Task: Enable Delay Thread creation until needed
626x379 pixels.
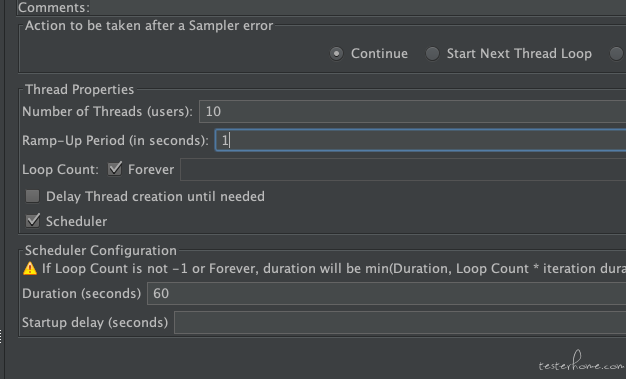Action: [x=33, y=196]
